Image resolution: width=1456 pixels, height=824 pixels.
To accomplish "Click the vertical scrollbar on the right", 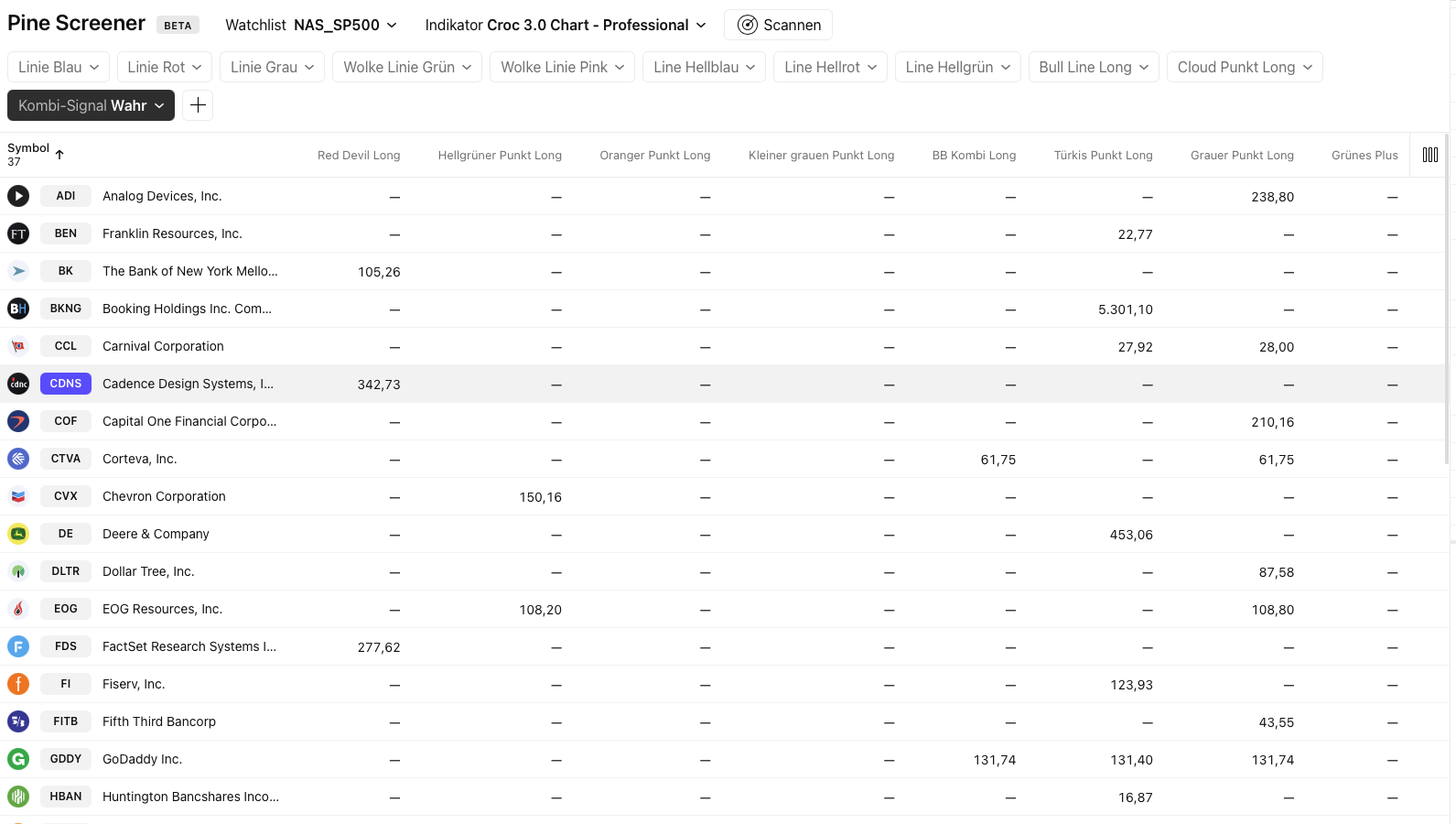I will 1447,275.
